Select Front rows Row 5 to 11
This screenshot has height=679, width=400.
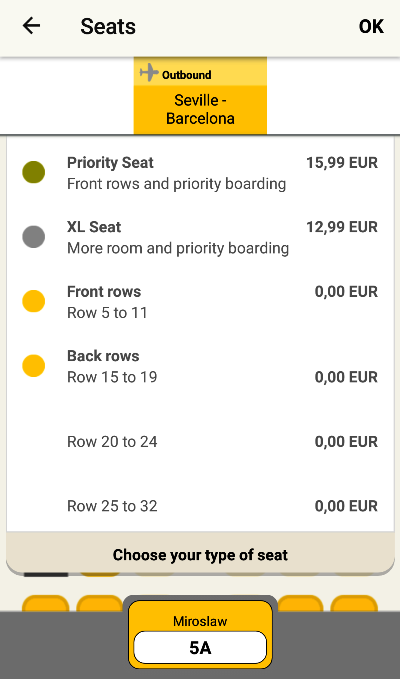pyautogui.click(x=200, y=302)
